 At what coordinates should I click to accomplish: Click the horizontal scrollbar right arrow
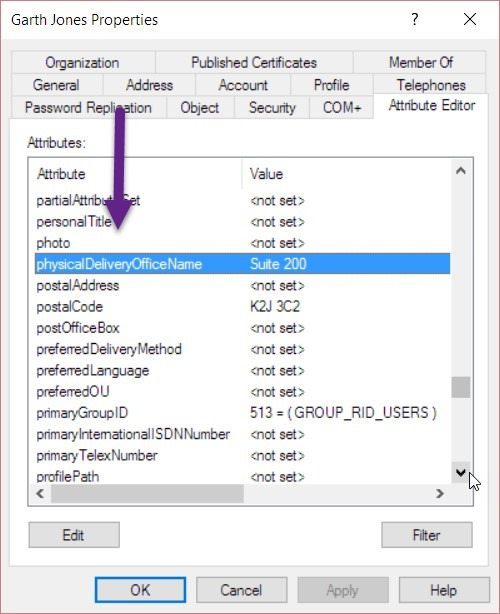coord(440,493)
